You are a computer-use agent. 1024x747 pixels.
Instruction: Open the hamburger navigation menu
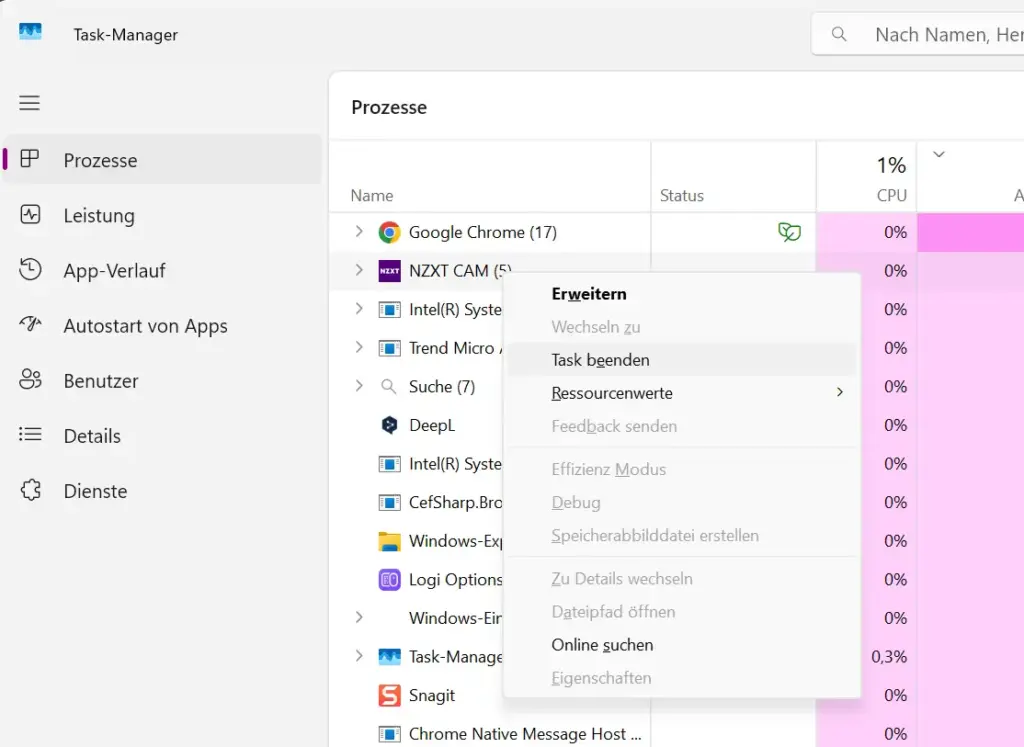click(x=29, y=103)
